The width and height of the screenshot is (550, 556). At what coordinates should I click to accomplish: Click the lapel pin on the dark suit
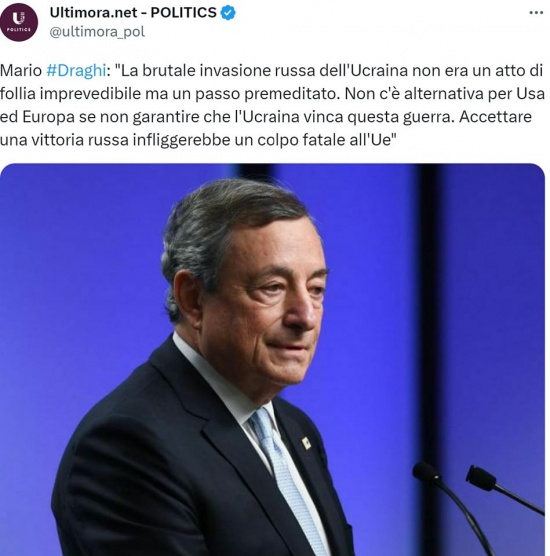click(x=306, y=443)
